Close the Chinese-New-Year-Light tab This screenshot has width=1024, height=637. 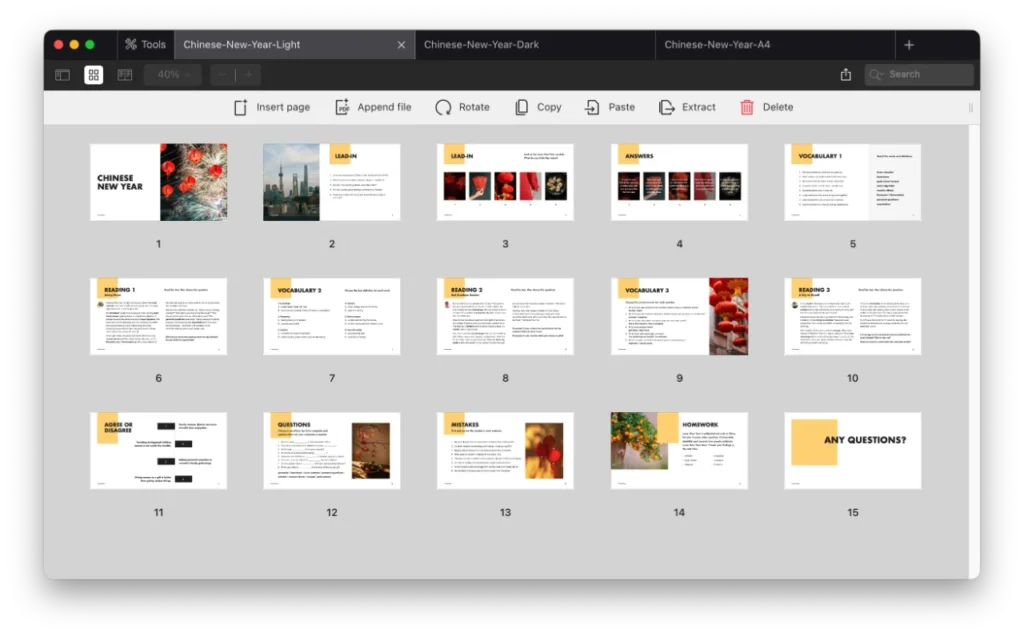[402, 45]
